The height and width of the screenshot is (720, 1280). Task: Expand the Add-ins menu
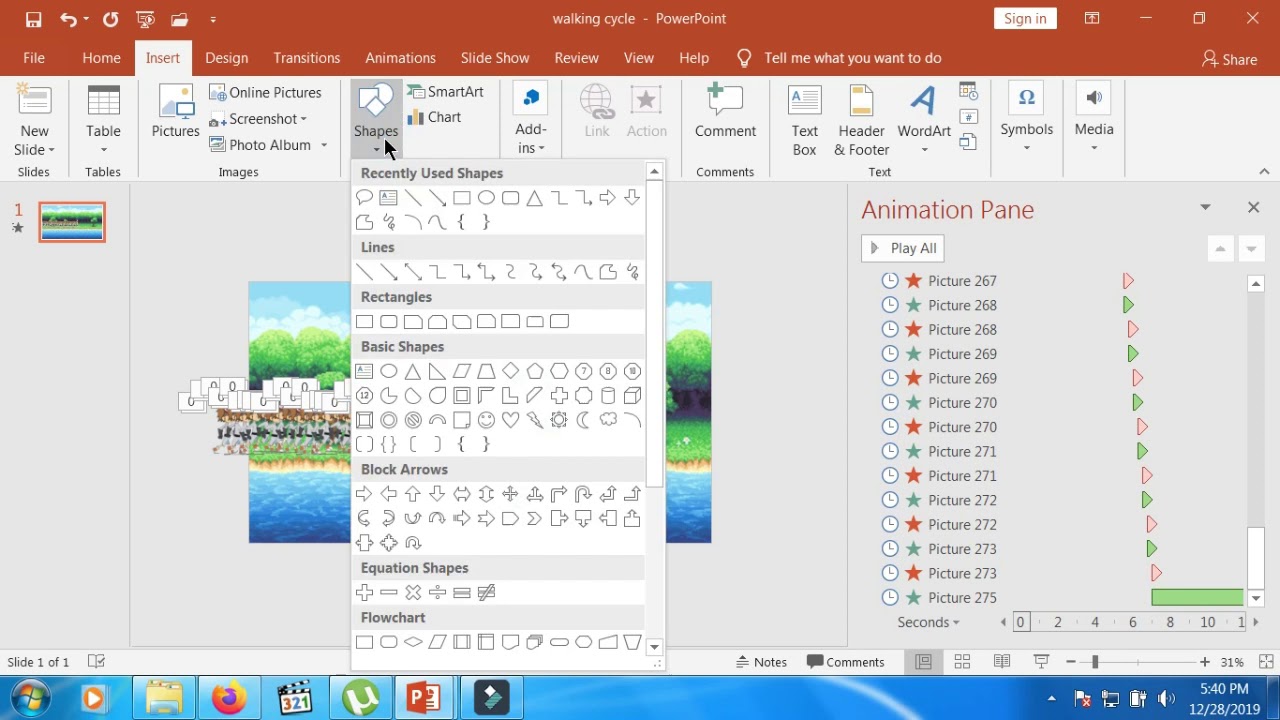coord(531,139)
